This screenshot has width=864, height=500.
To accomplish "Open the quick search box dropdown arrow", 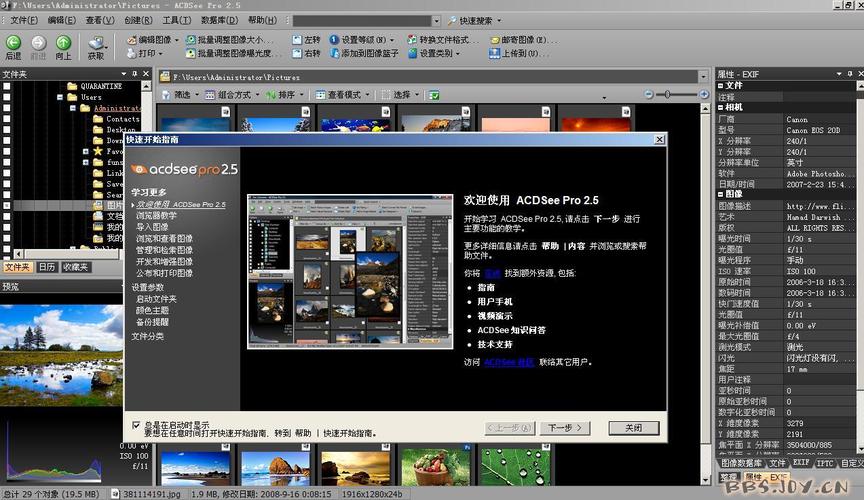I will tap(436, 21).
